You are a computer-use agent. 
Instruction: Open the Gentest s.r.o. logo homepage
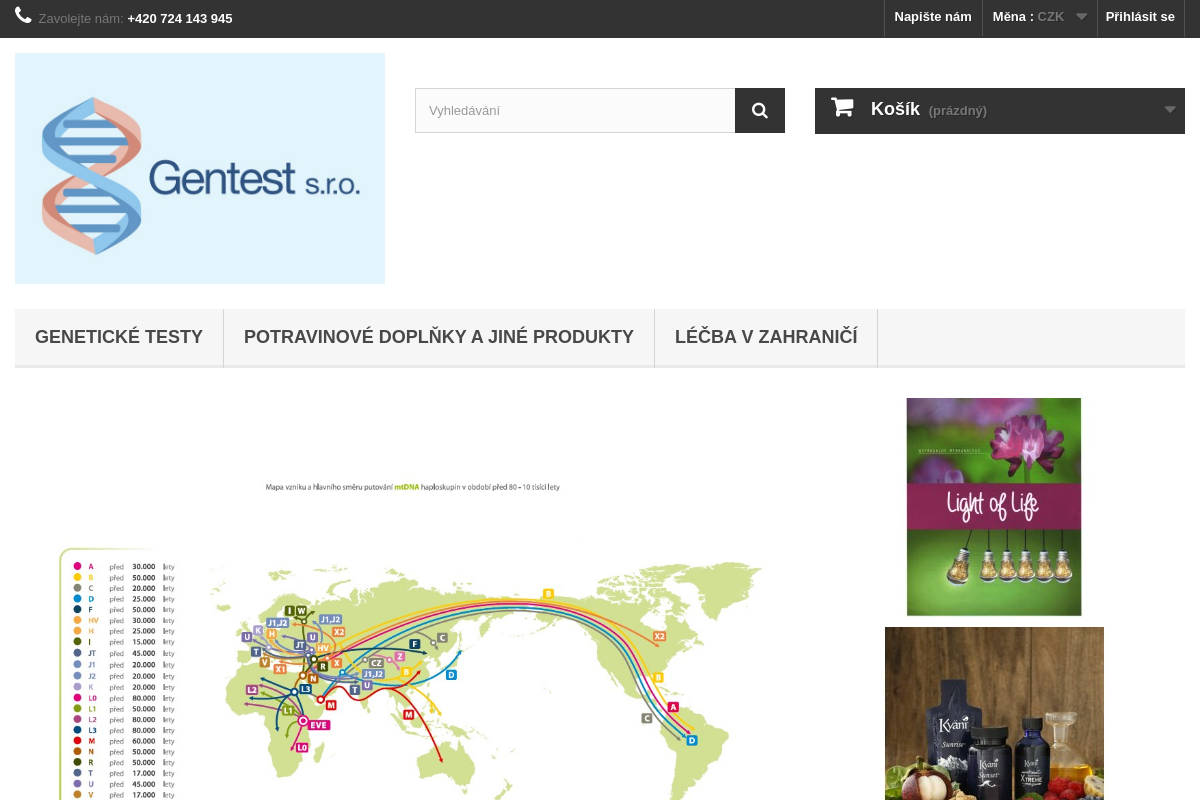pyautogui.click(x=200, y=168)
